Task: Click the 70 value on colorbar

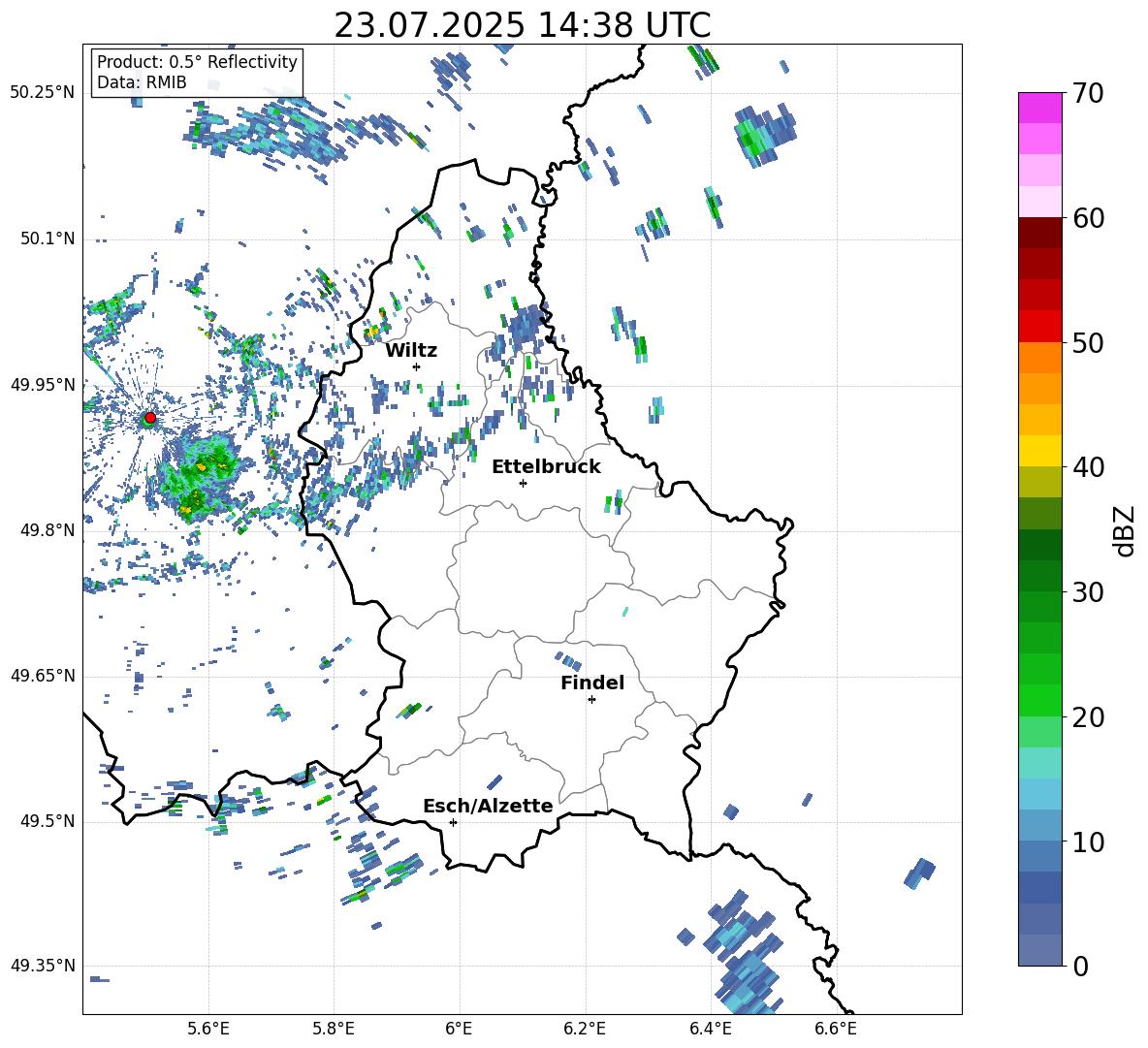Action: point(1088,94)
